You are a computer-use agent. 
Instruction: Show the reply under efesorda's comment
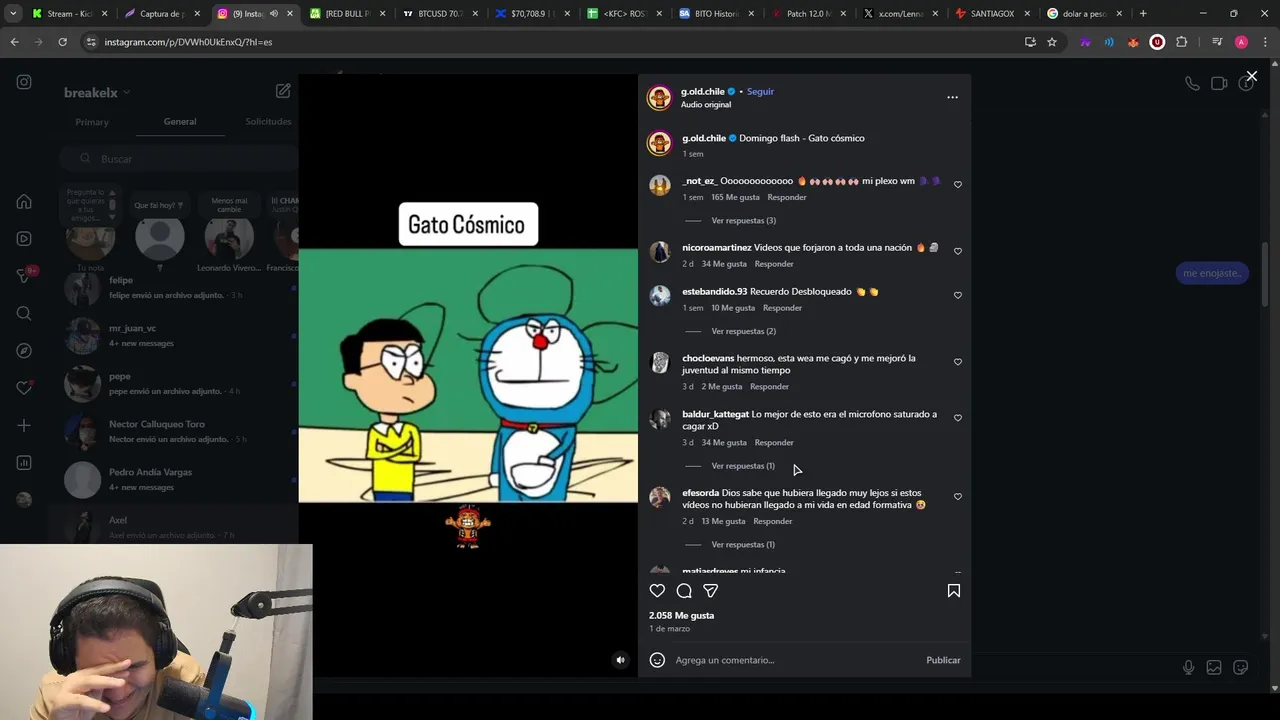point(743,545)
